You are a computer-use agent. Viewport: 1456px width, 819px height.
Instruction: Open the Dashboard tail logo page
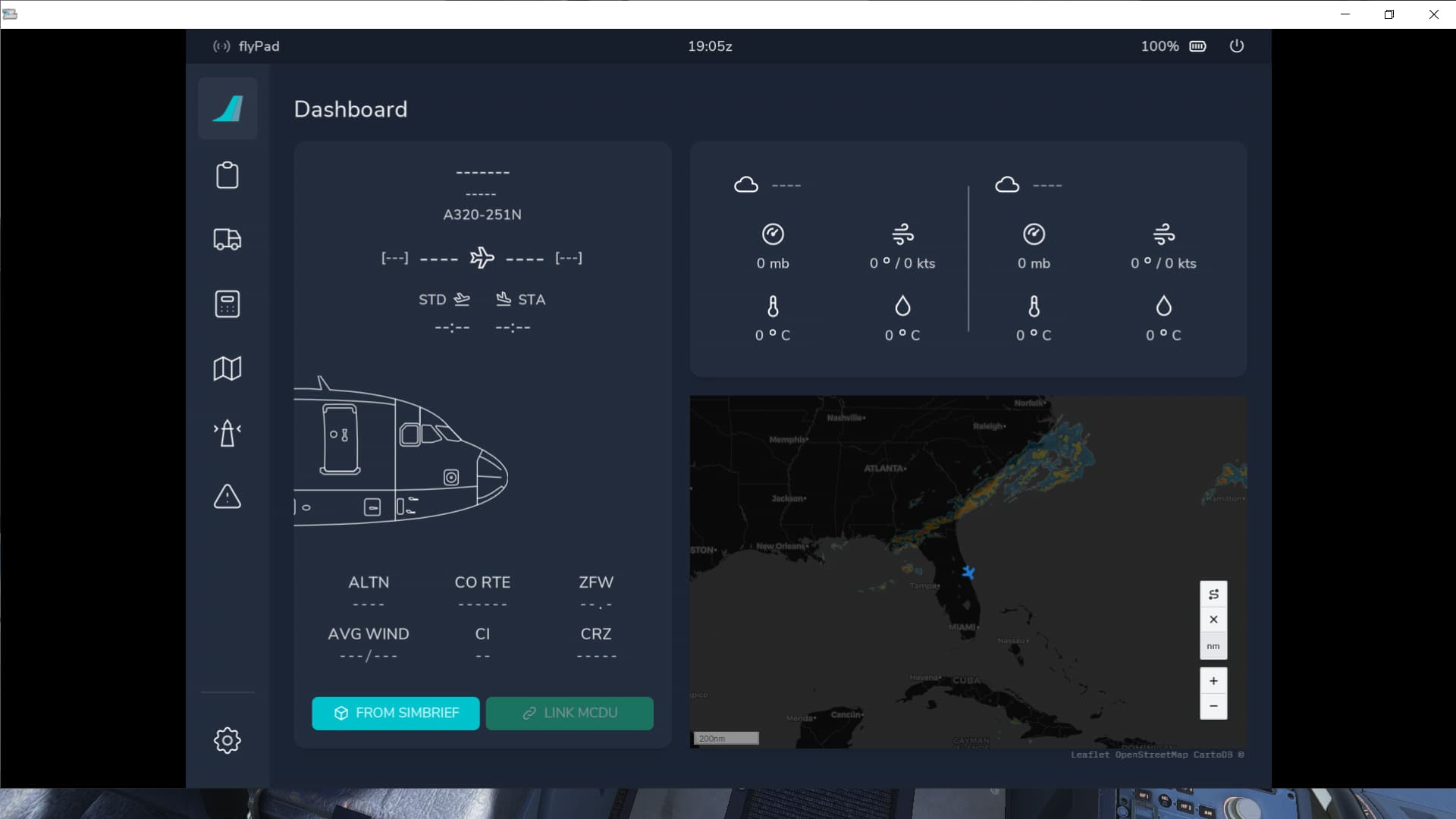point(227,108)
